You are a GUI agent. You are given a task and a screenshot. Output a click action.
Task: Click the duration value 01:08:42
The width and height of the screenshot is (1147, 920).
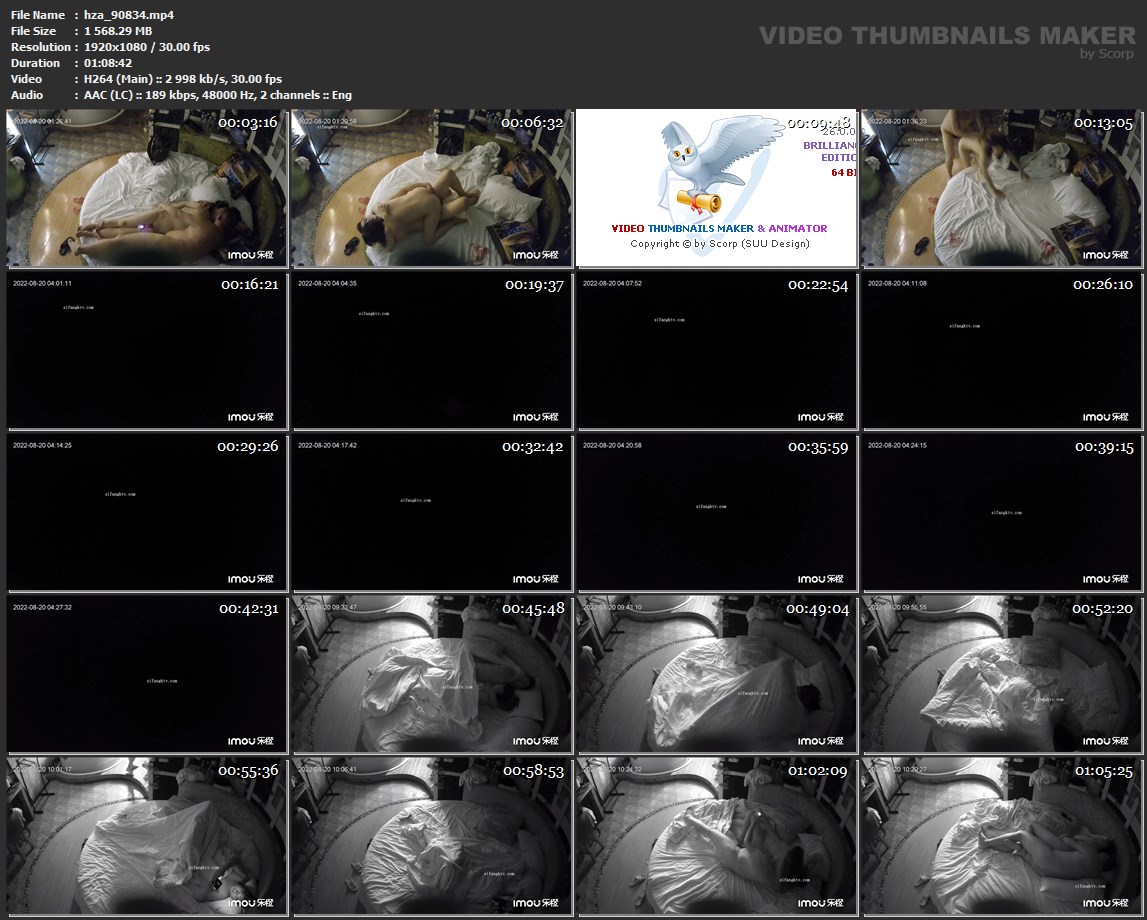tap(108, 63)
